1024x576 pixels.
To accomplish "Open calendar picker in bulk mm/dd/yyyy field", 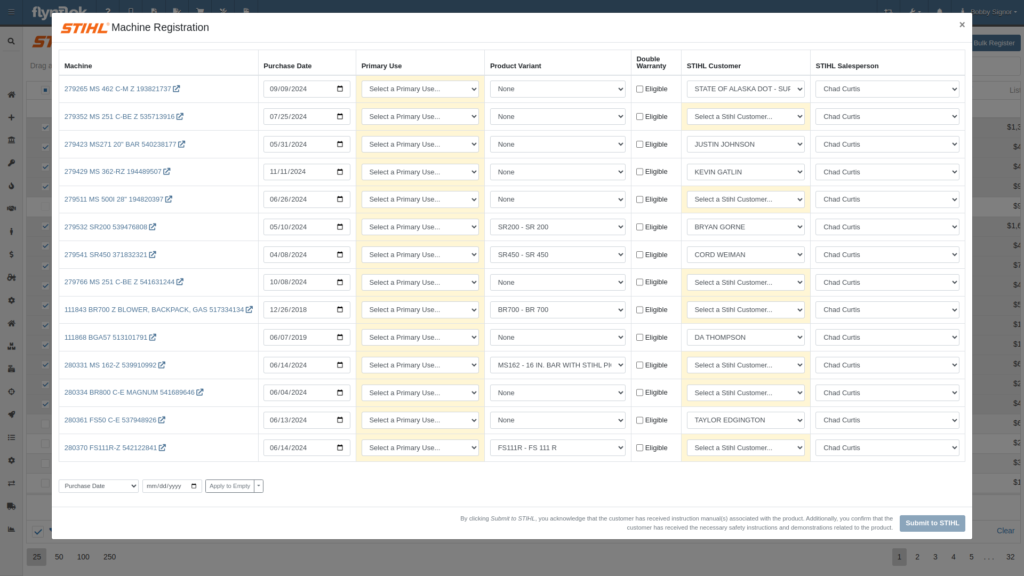I will 193,486.
